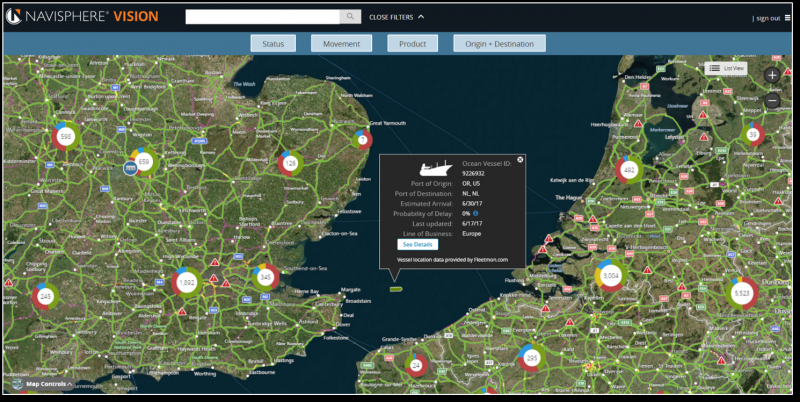The width and height of the screenshot is (800, 402).
Task: Click the sign out link
Action: coord(768,18)
